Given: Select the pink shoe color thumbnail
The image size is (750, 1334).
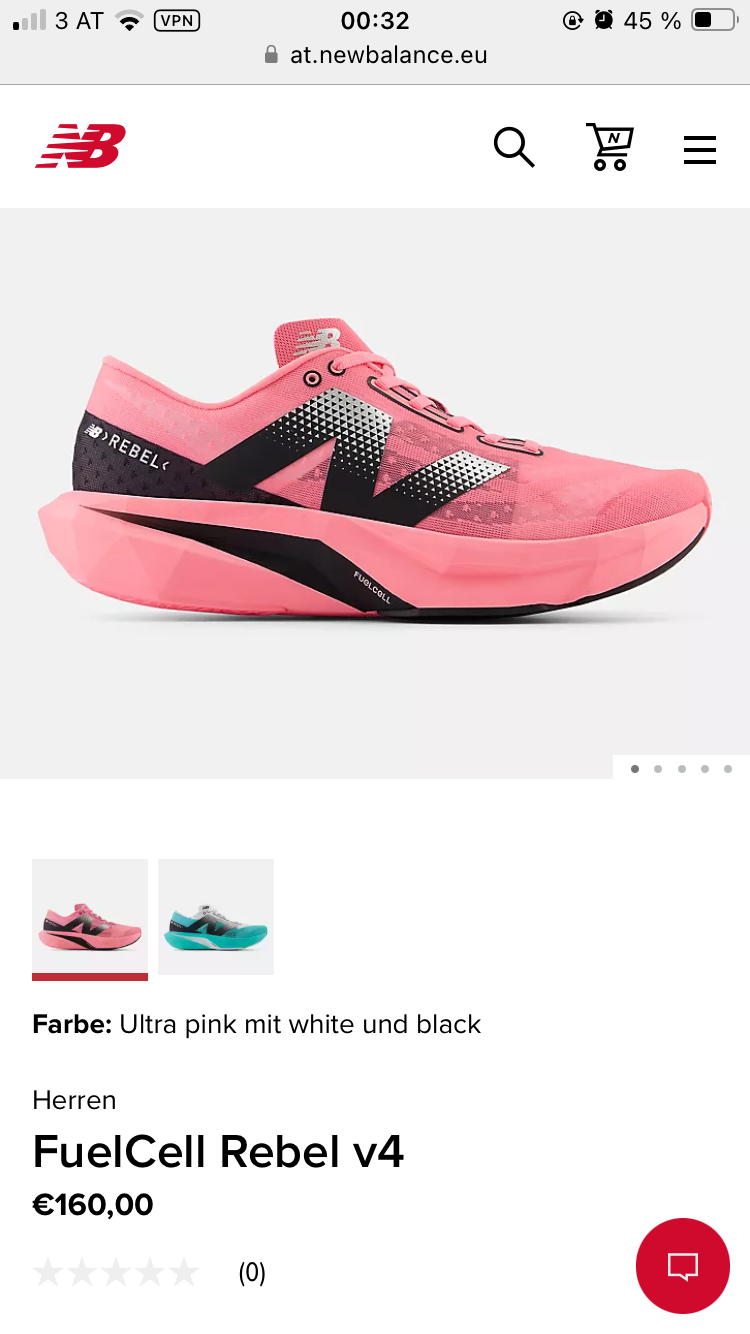Looking at the screenshot, I should 90,917.
